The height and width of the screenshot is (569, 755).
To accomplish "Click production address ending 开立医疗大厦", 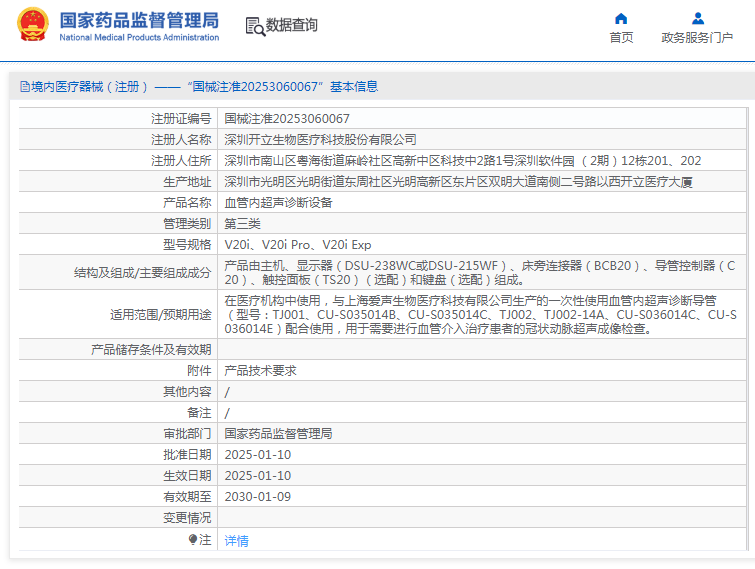I will tap(458, 182).
